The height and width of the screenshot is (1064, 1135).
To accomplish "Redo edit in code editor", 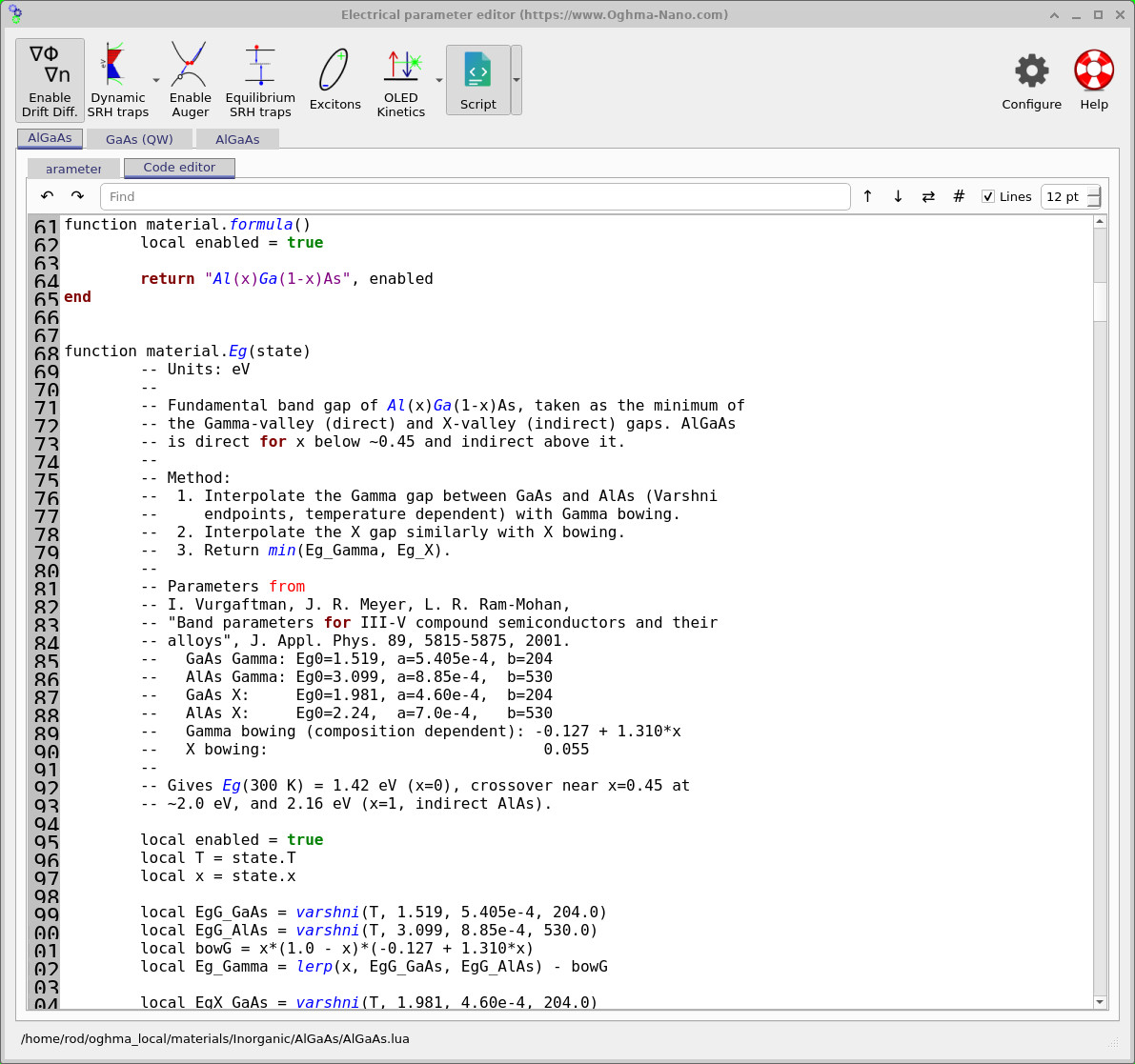I will [77, 196].
